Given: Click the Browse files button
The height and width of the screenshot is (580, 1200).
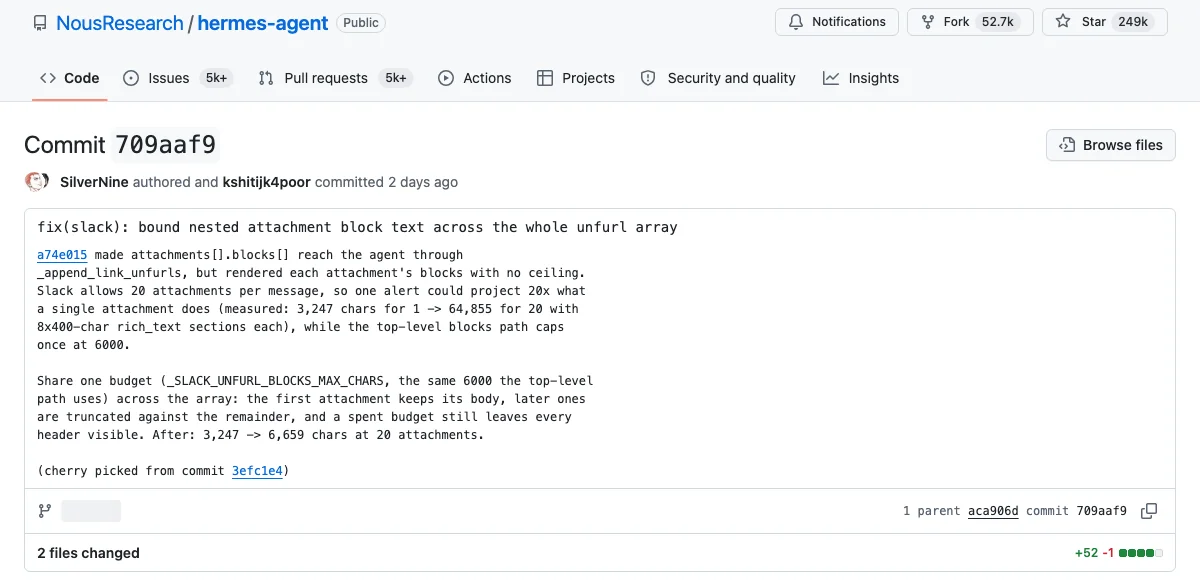Looking at the screenshot, I should click(1111, 145).
